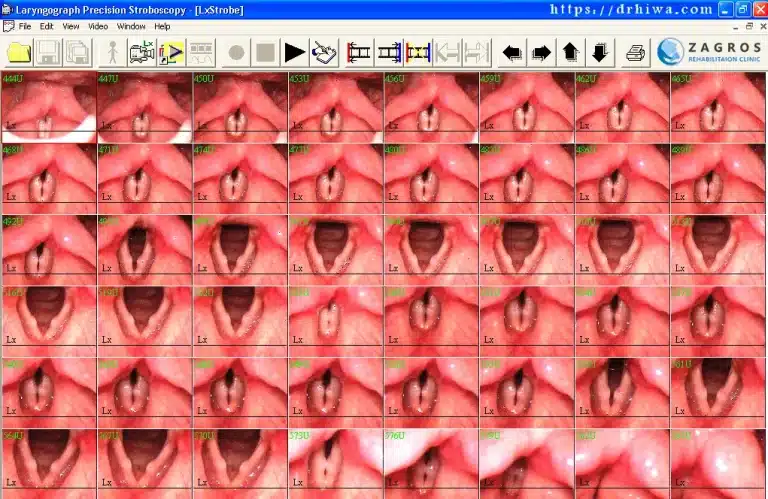Click the black down arrow icon
The height and width of the screenshot is (499, 768).
[x=600, y=52]
